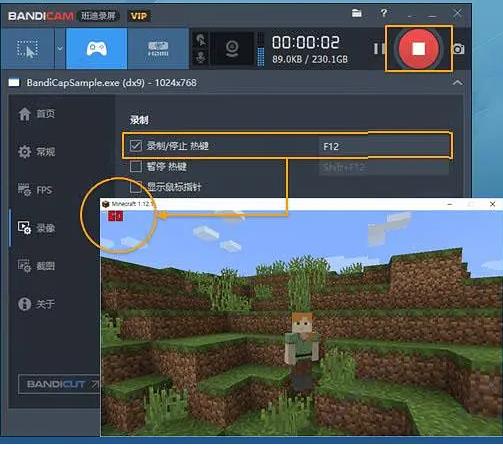Open the 截图 image settings tab
Screen dimensions: 503x449
click(x=37, y=266)
